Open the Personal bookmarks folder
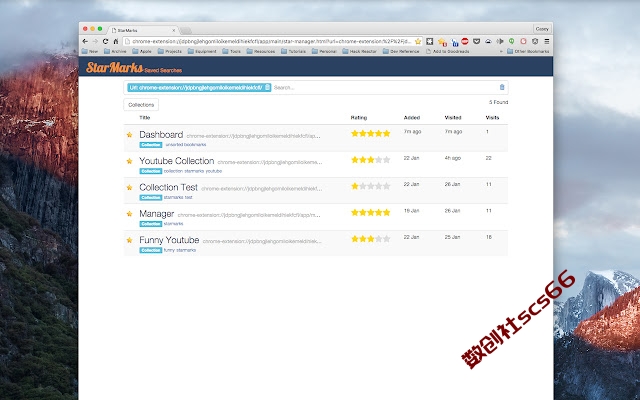Image resolution: width=640 pixels, height=400 pixels. coord(324,51)
